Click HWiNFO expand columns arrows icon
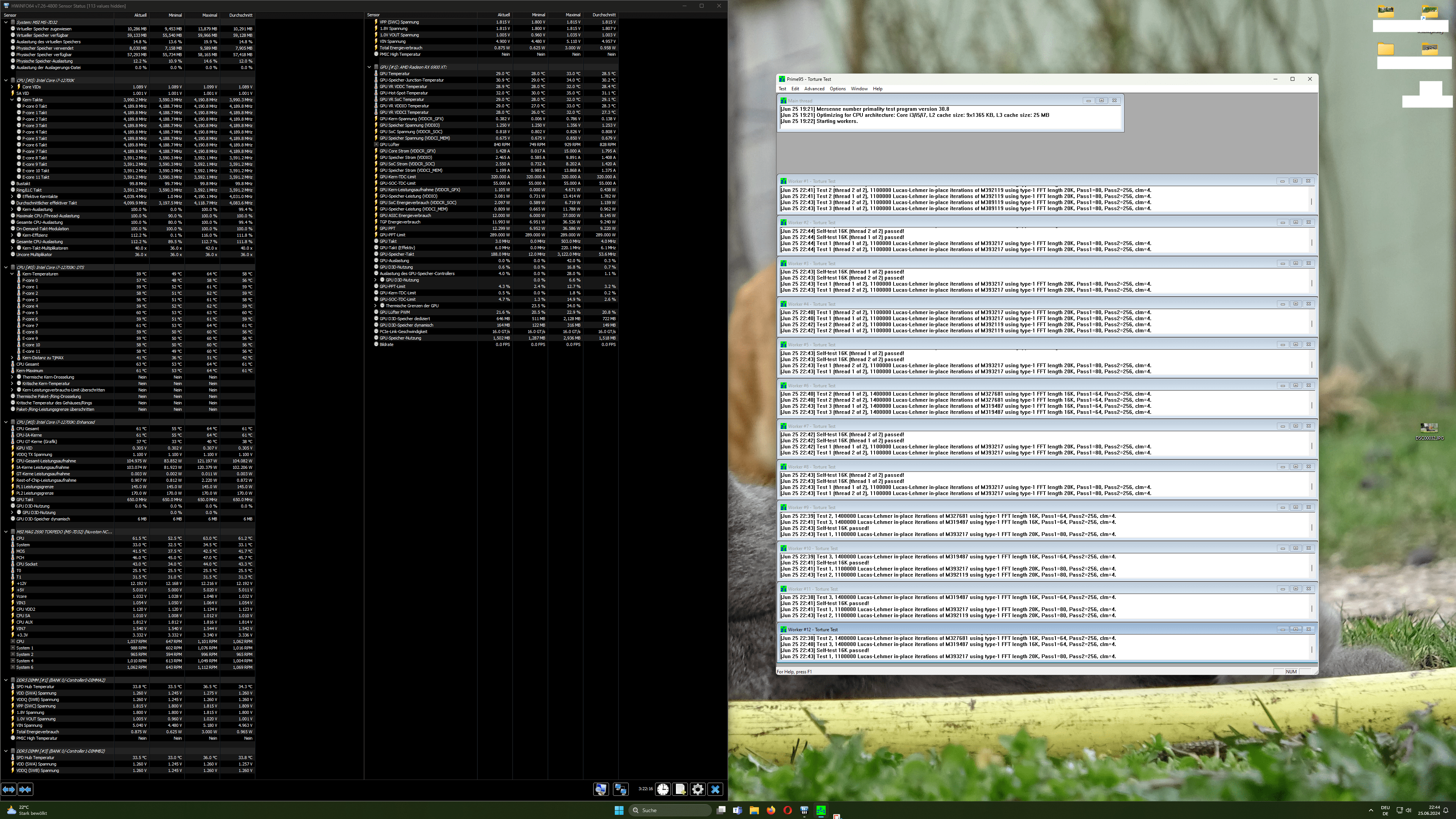 (8, 789)
